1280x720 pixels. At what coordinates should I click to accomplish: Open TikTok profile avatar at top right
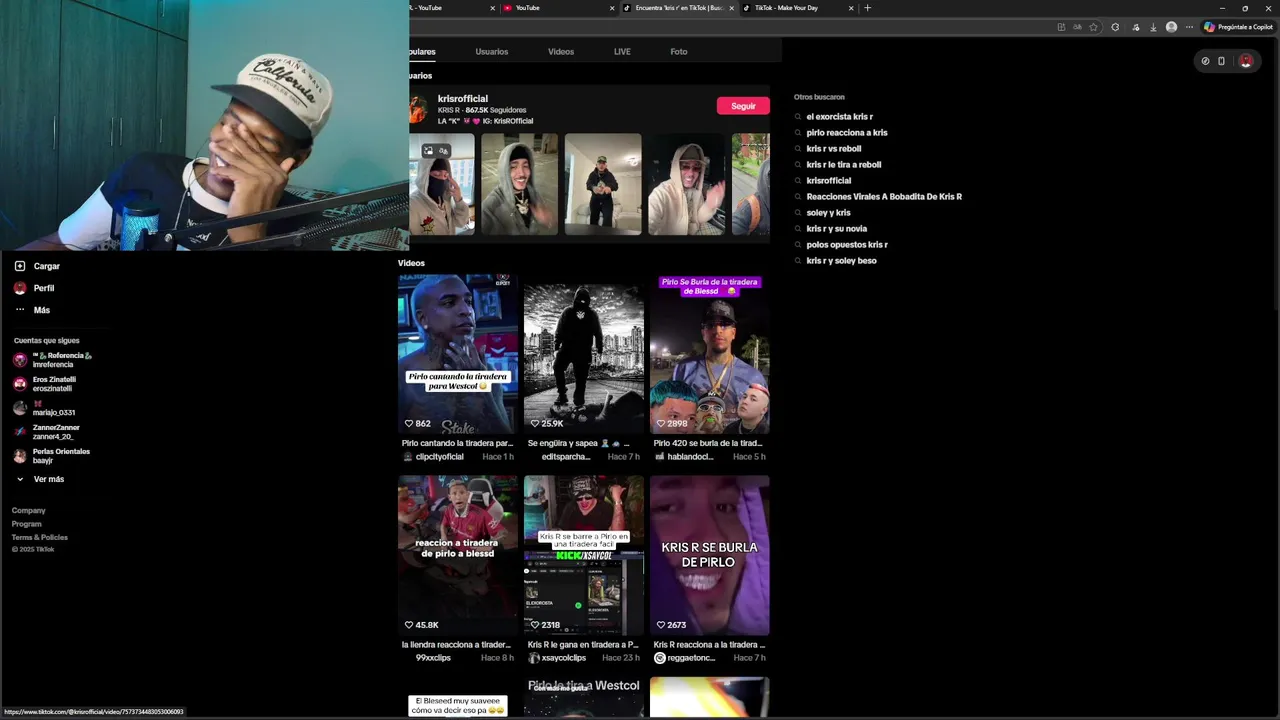[x=1246, y=61]
